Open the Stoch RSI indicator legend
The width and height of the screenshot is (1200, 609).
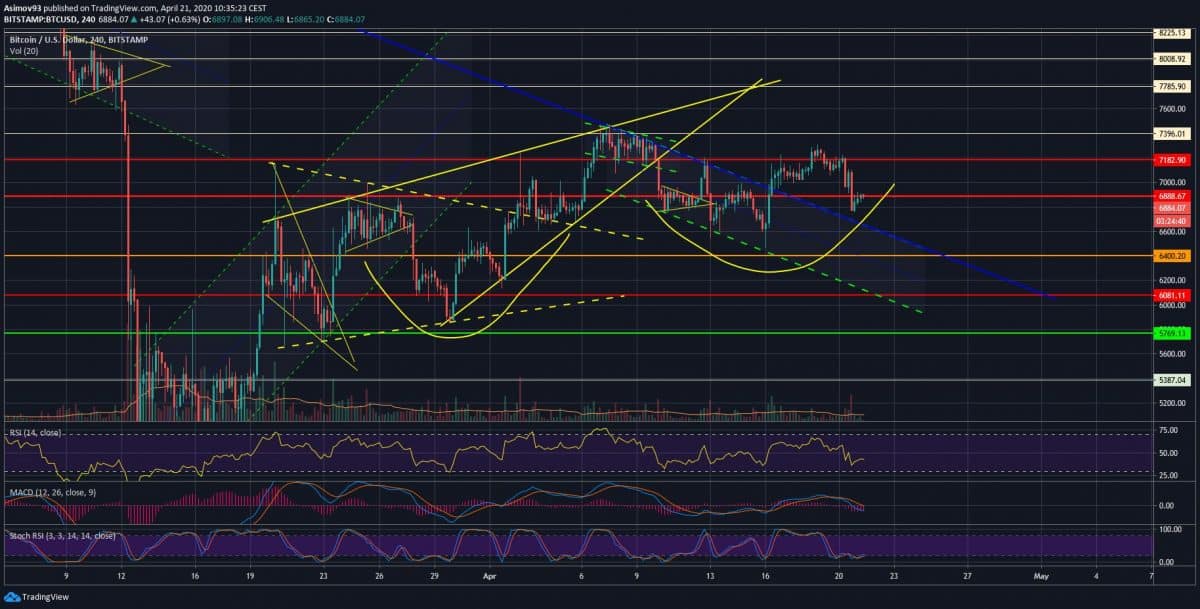pyautogui.click(x=62, y=536)
